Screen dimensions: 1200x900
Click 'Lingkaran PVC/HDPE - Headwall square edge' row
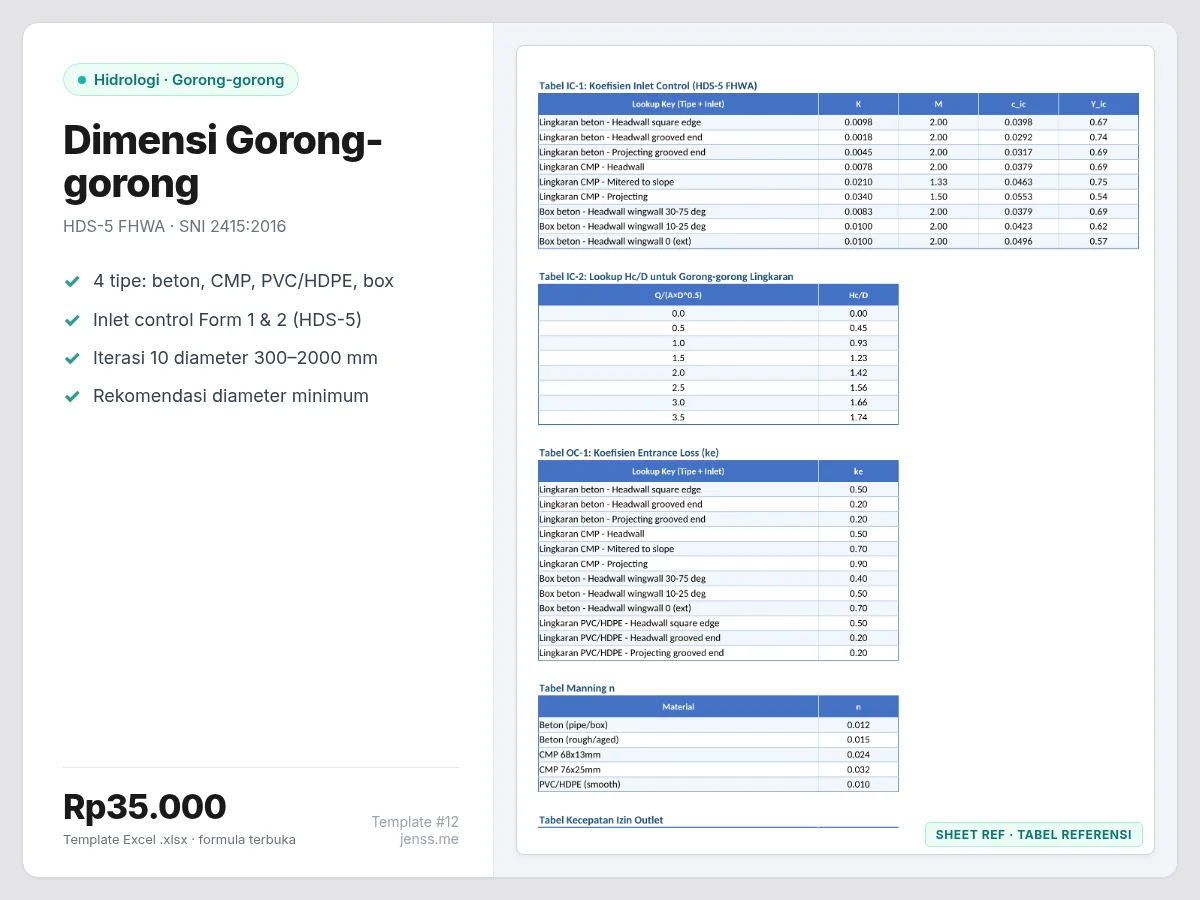point(718,623)
